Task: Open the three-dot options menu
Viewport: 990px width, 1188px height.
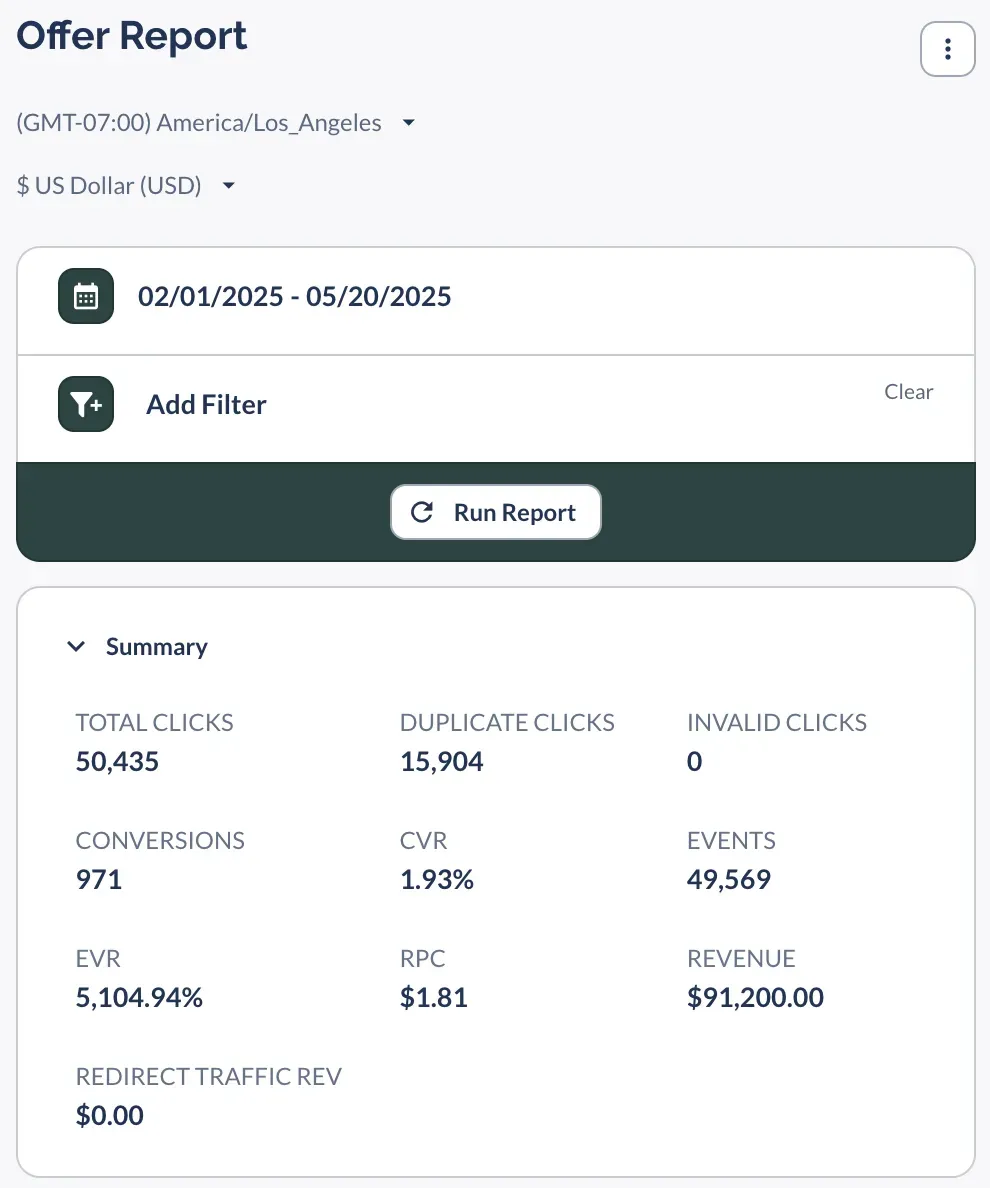Action: click(x=947, y=48)
